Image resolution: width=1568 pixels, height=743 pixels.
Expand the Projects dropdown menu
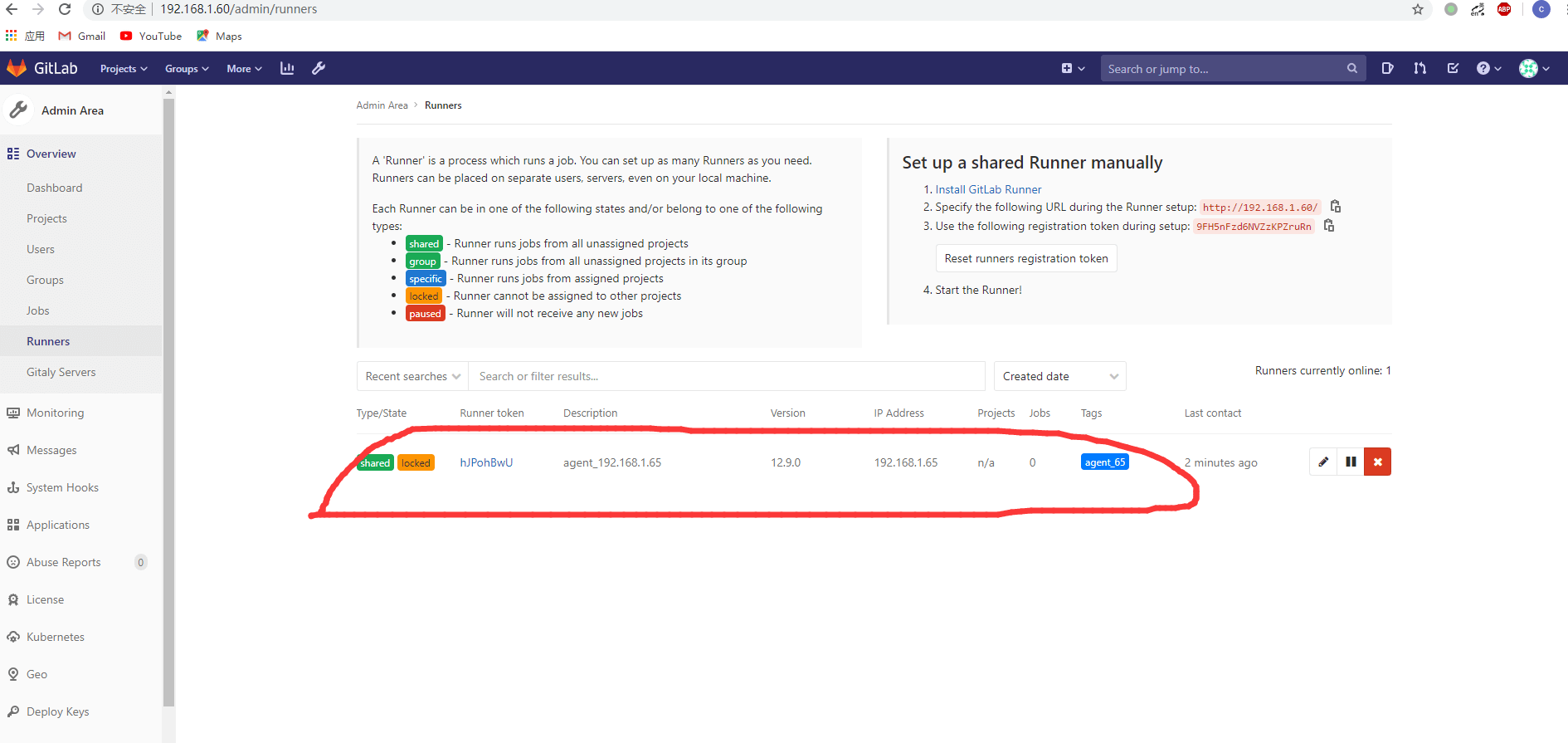[x=124, y=69]
